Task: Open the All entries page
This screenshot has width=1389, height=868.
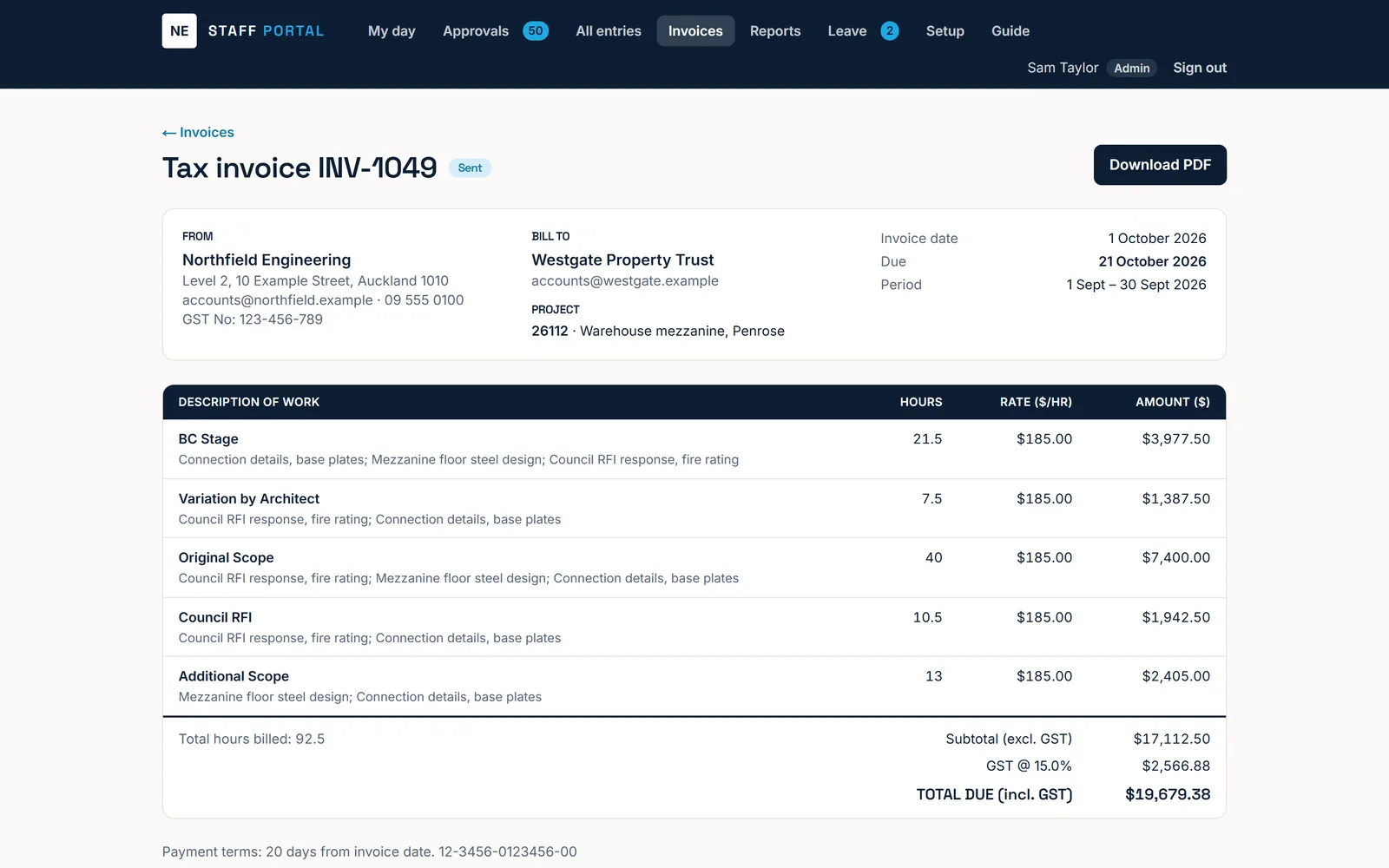Action: (x=609, y=31)
